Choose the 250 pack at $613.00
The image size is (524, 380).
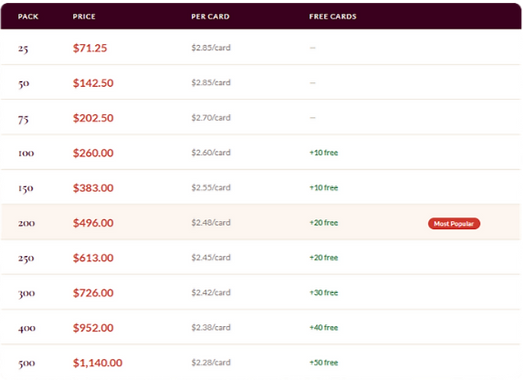261,257
